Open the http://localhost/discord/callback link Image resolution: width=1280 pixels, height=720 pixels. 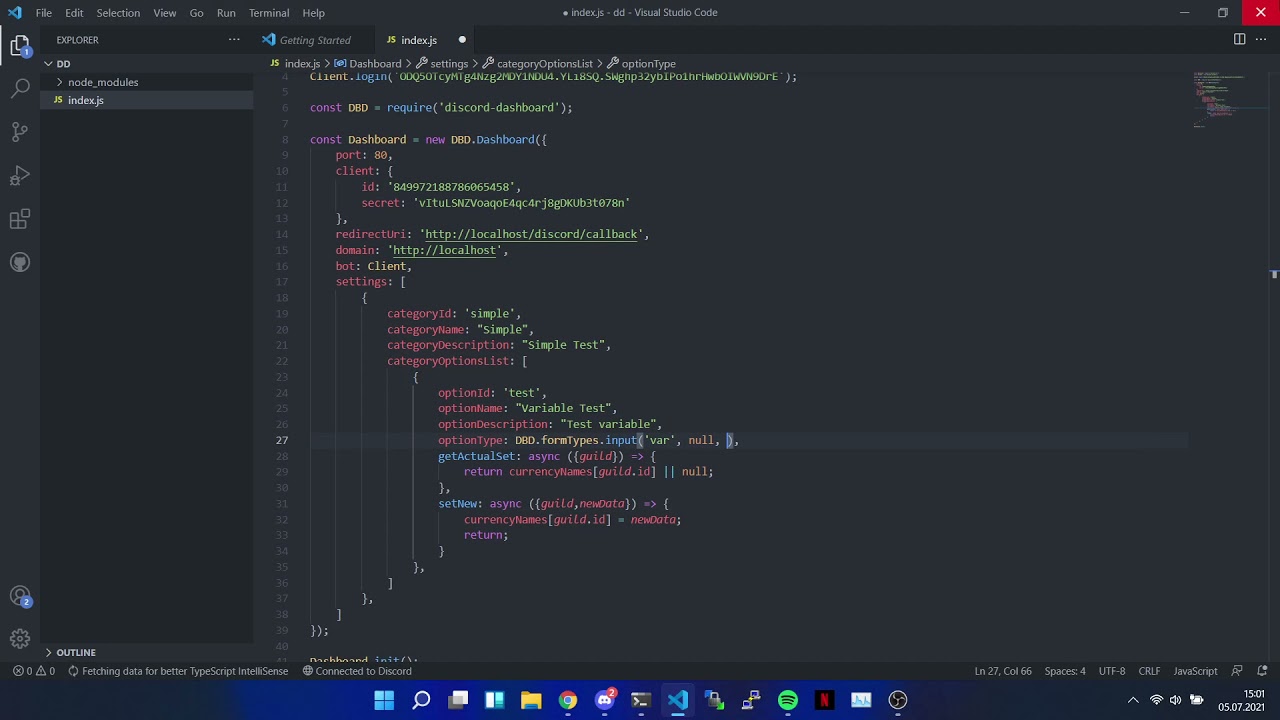[532, 234]
